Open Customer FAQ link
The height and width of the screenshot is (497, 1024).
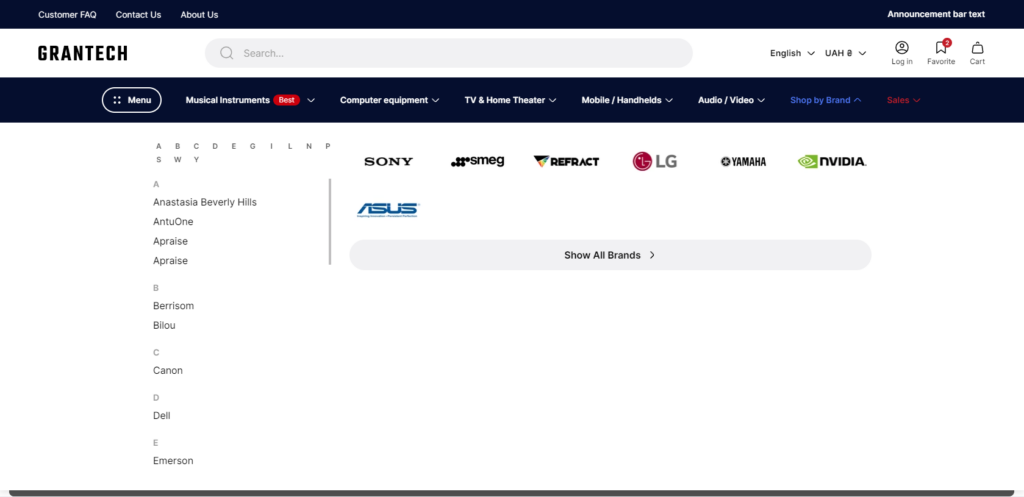point(67,14)
